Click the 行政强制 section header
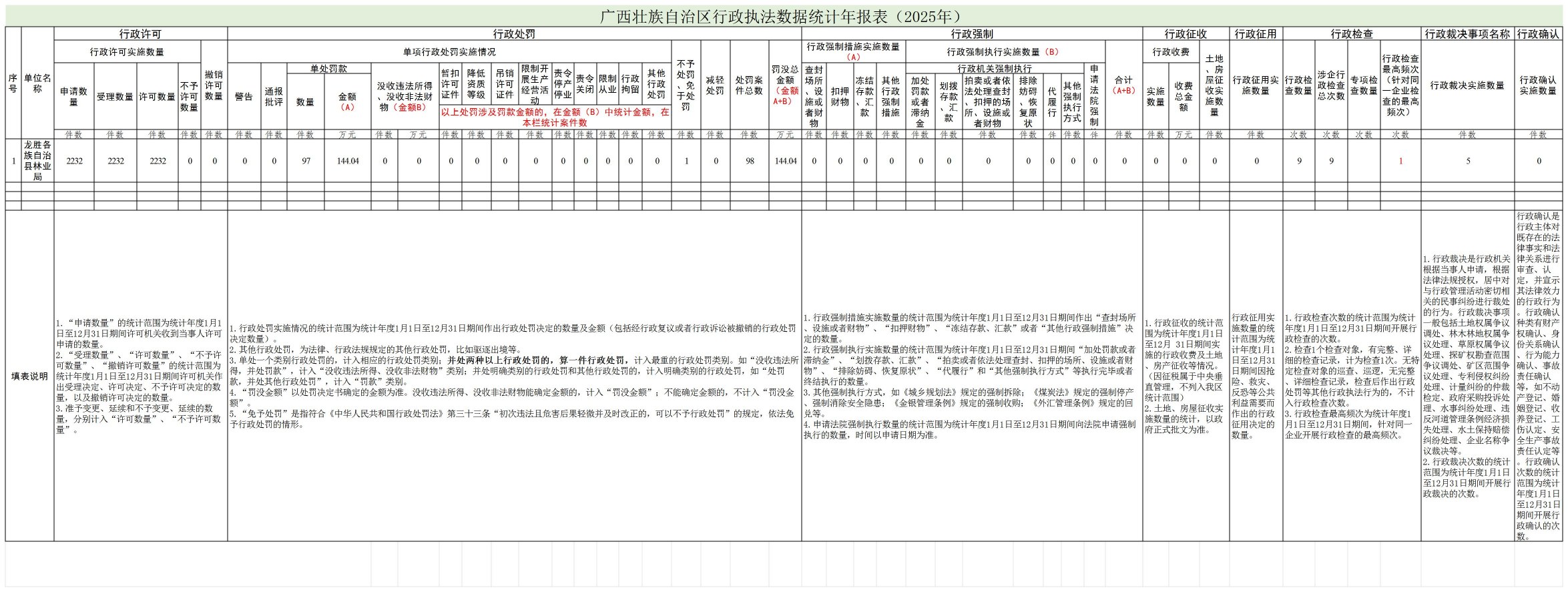The height and width of the screenshot is (592, 1568). point(971,34)
